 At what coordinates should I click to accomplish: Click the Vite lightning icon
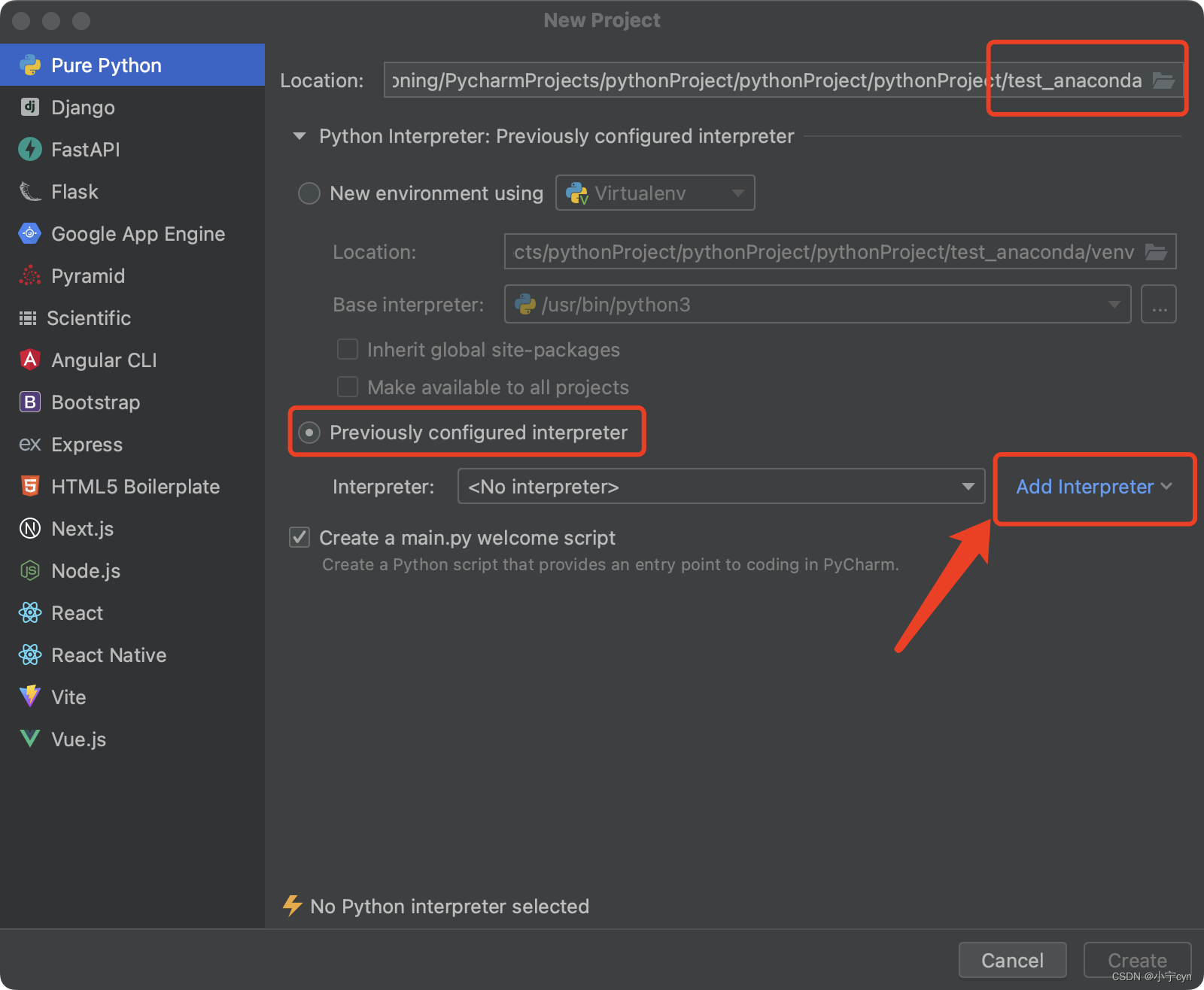(30, 697)
